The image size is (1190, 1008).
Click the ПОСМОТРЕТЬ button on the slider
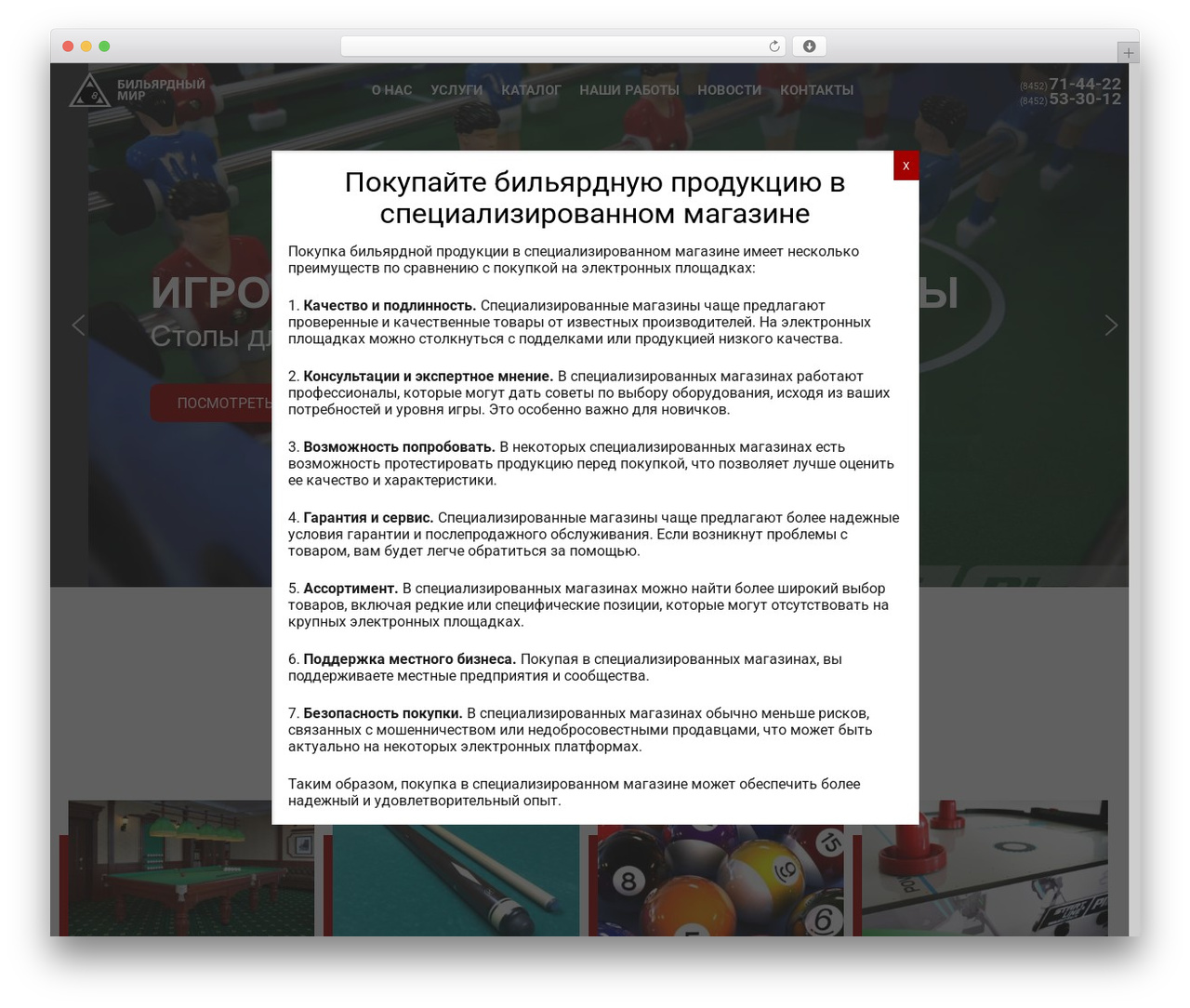click(x=212, y=403)
